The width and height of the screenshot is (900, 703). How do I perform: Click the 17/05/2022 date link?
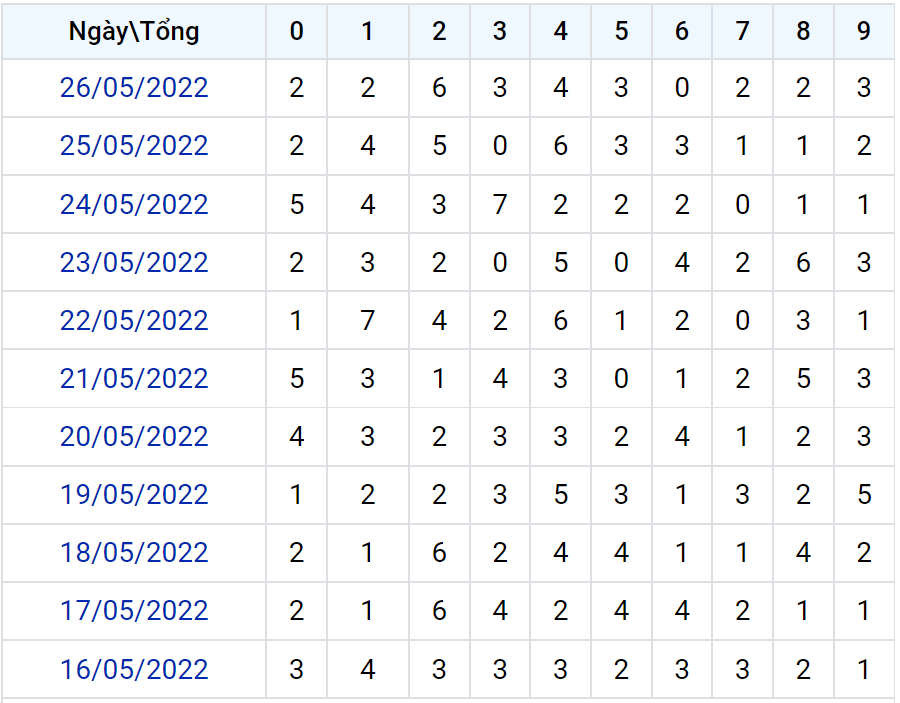click(x=134, y=611)
